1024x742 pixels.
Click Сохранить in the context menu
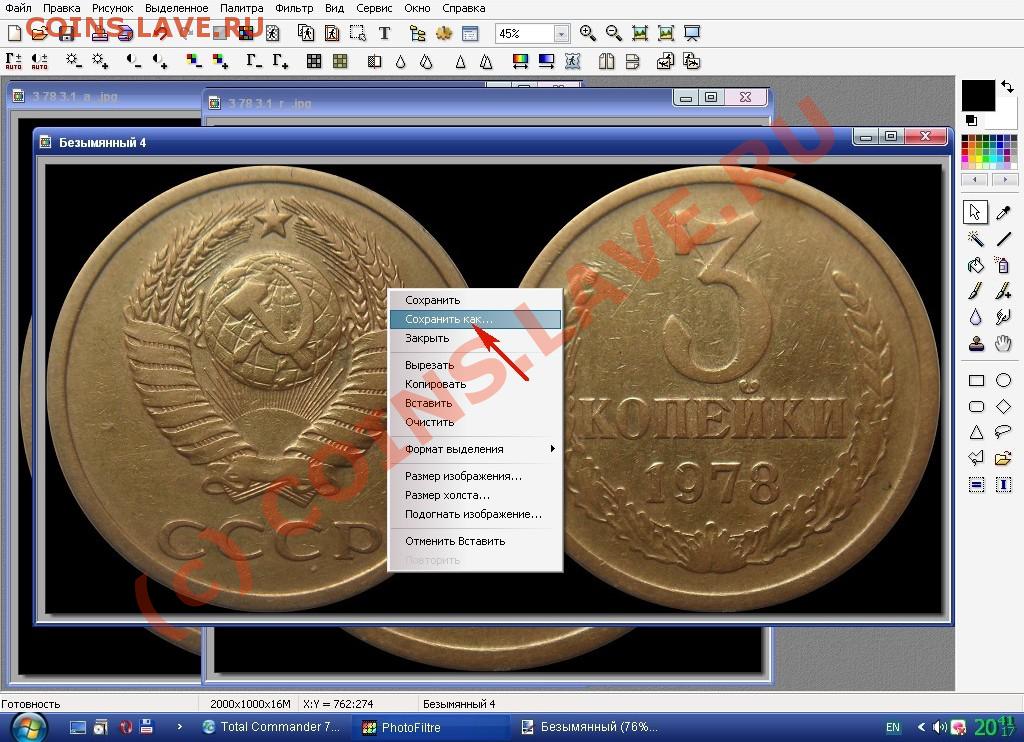click(x=475, y=300)
